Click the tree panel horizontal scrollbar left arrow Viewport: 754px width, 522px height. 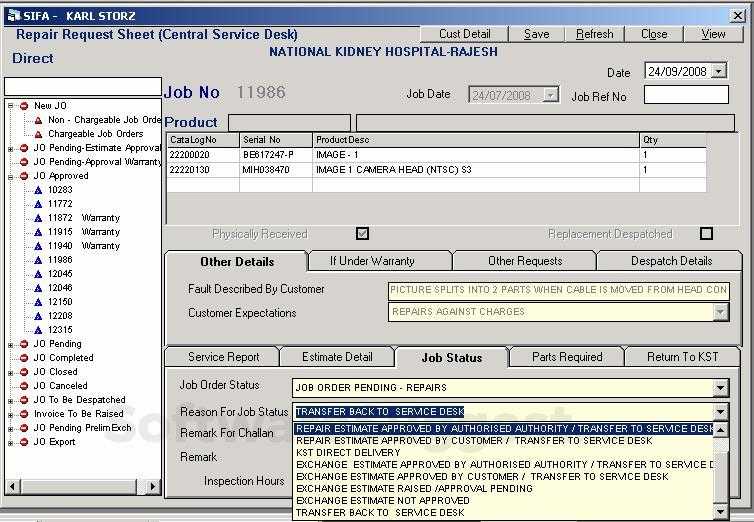[13, 486]
